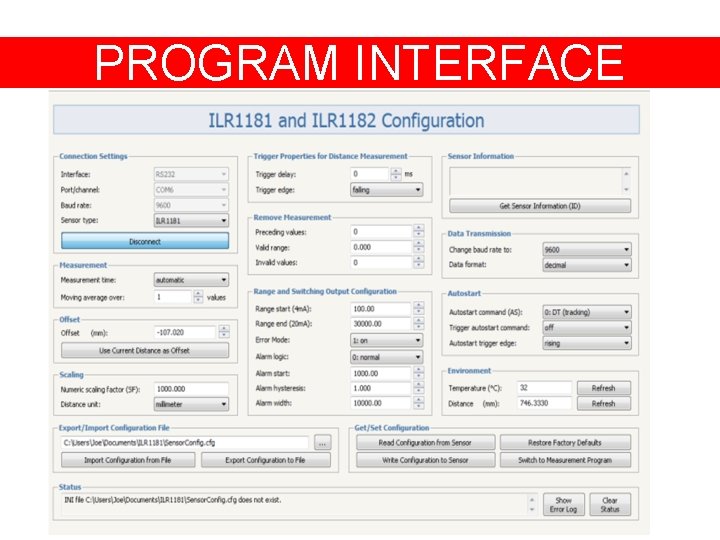This screenshot has width=720, height=540.
Task: Click the Offset (mm) input field
Action: 185,332
